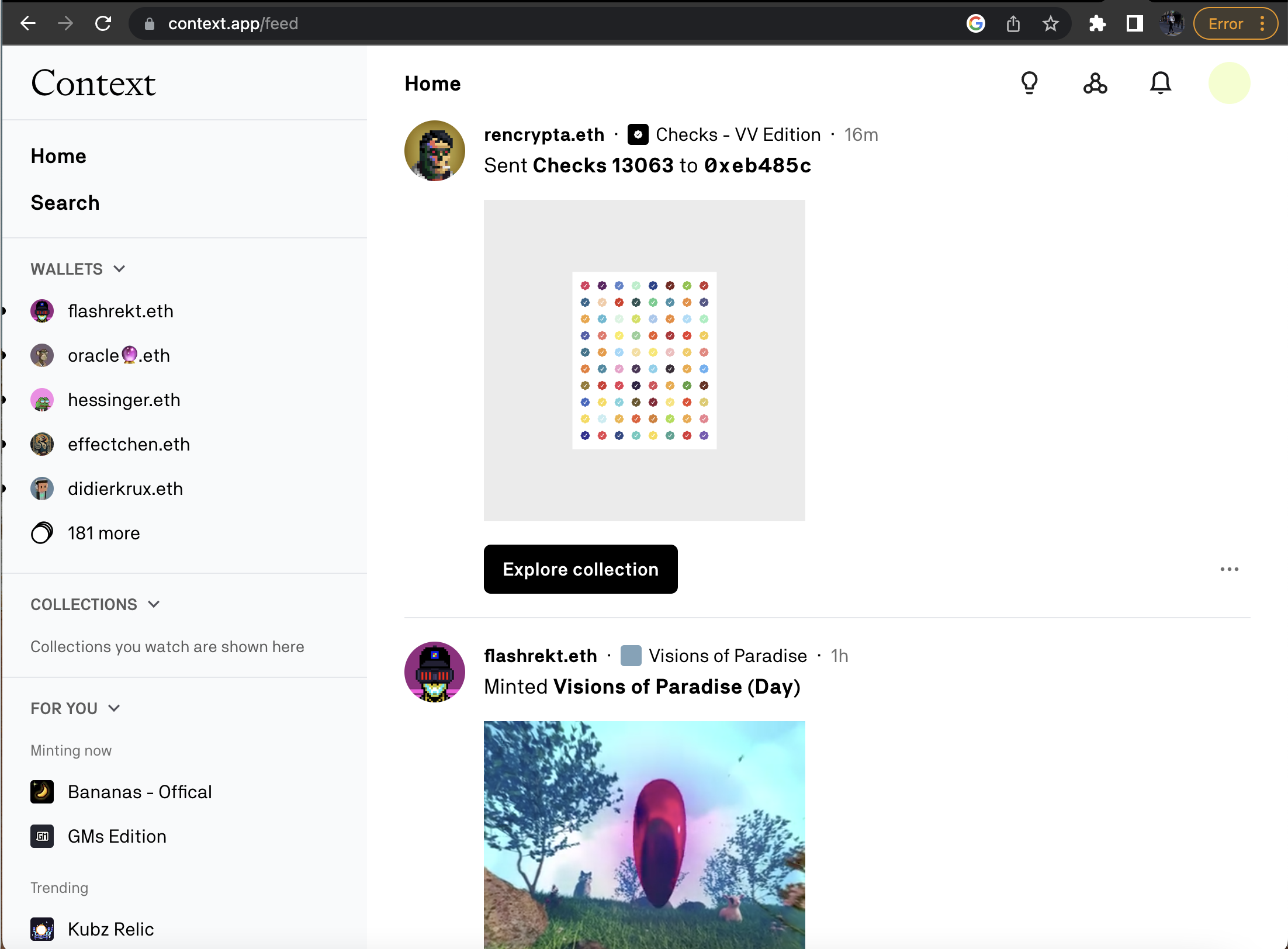Click the Checks - VV Edition collection icon
1288x949 pixels.
[x=638, y=134]
